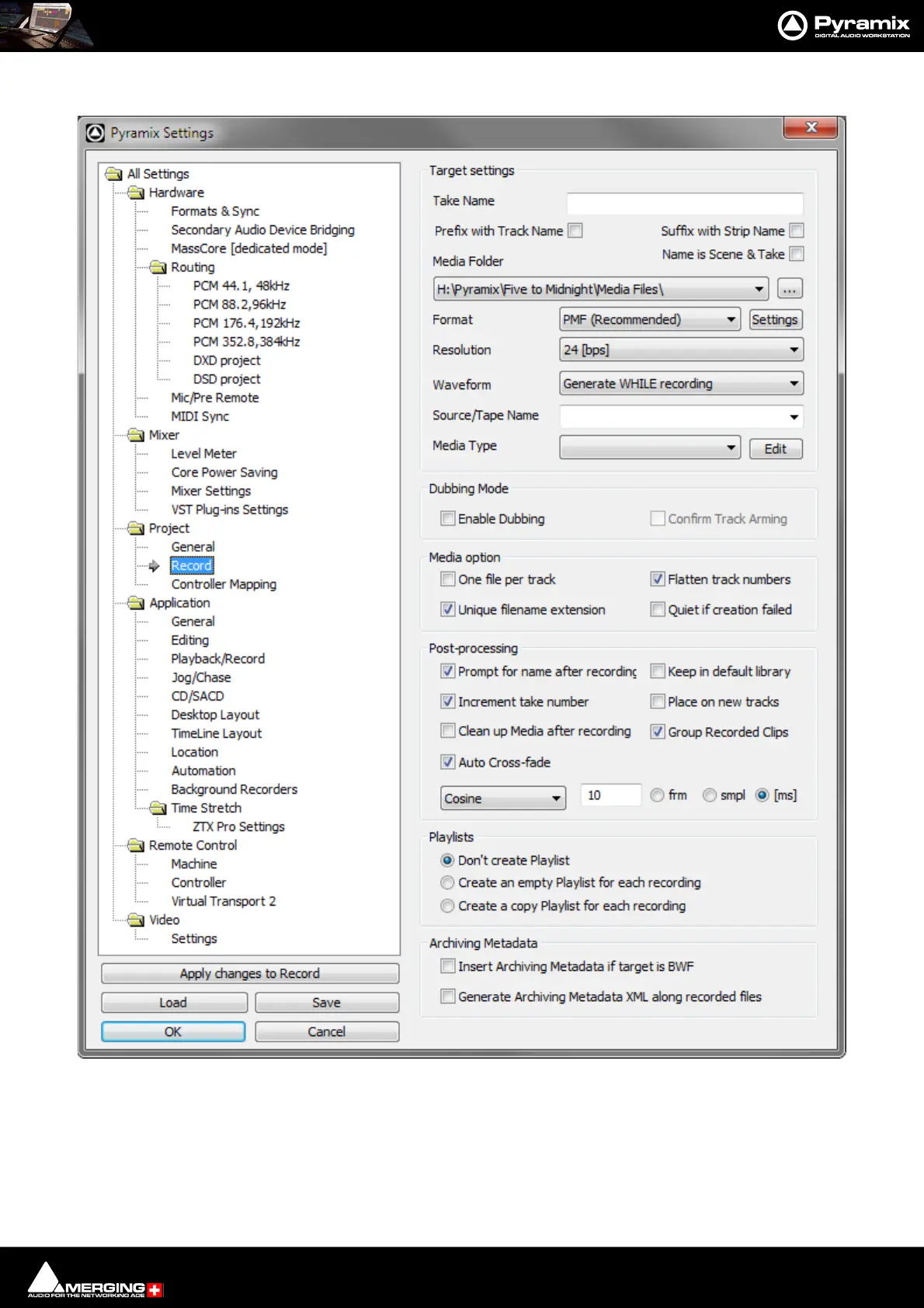The height and width of the screenshot is (1308, 924).
Task: Click Apply changes to Record button
Action: [x=249, y=973]
